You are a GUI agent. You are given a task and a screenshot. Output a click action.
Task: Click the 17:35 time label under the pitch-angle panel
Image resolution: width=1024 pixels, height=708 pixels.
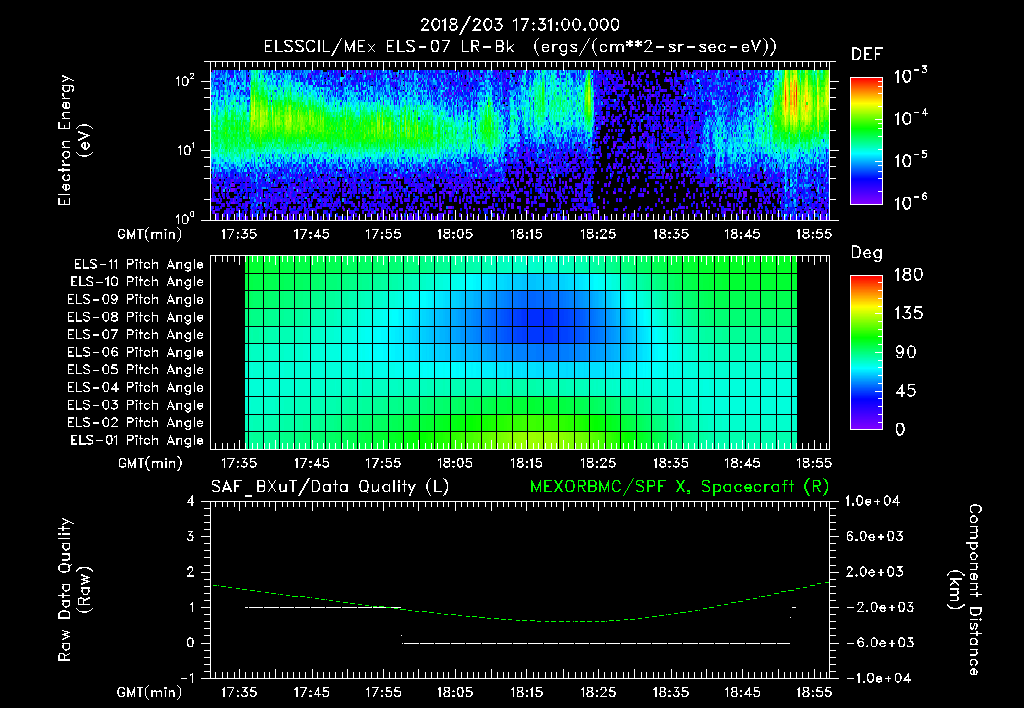pyautogui.click(x=239, y=463)
